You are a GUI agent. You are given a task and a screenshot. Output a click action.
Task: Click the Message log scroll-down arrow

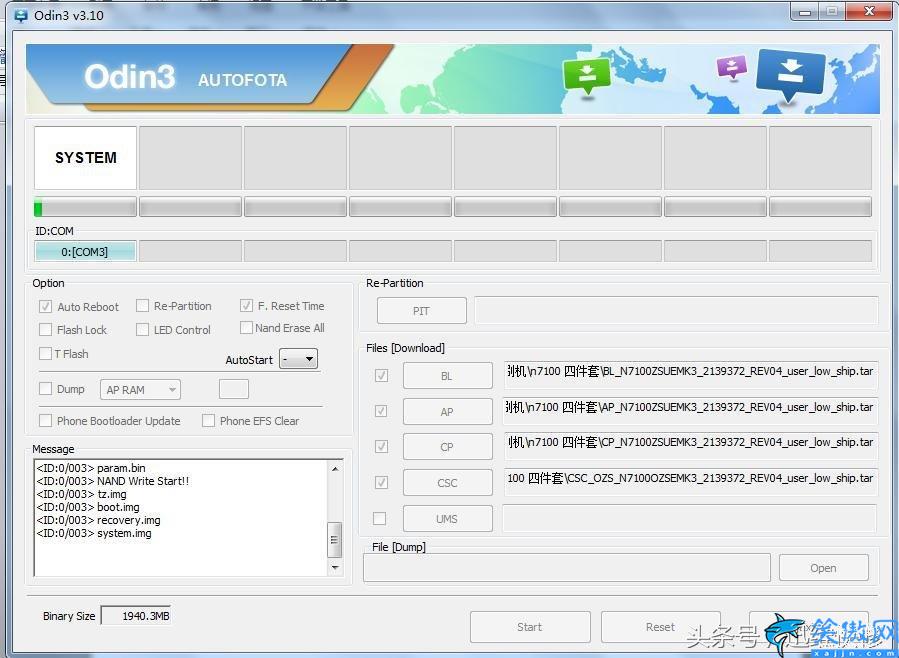pos(335,567)
